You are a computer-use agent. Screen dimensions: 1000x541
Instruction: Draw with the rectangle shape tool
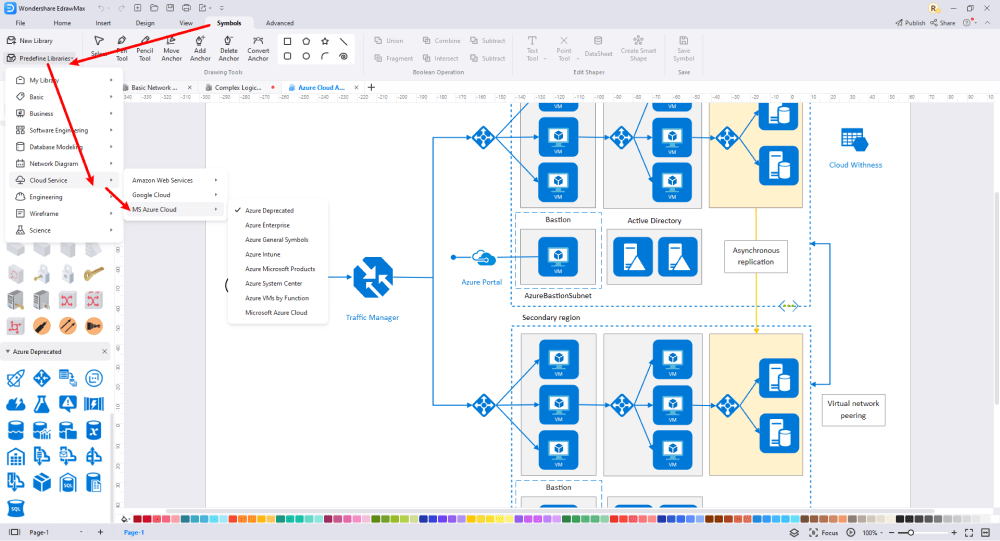pos(287,41)
